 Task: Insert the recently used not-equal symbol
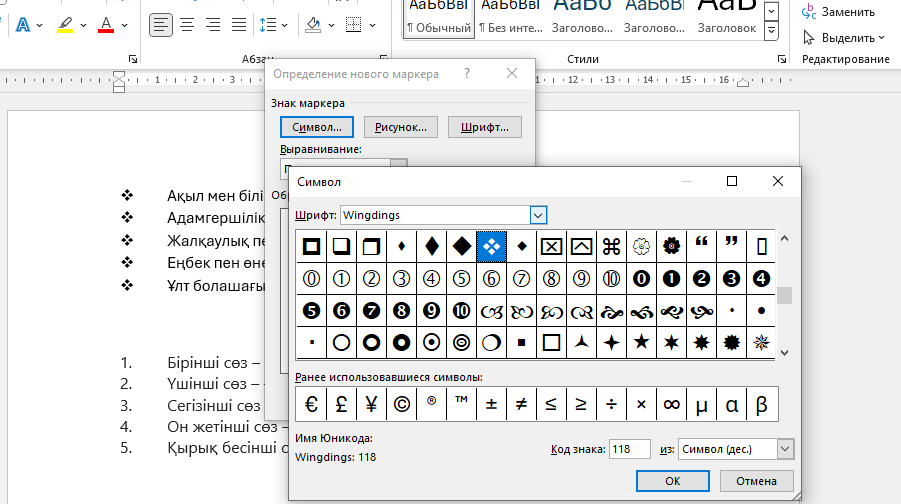tap(521, 405)
